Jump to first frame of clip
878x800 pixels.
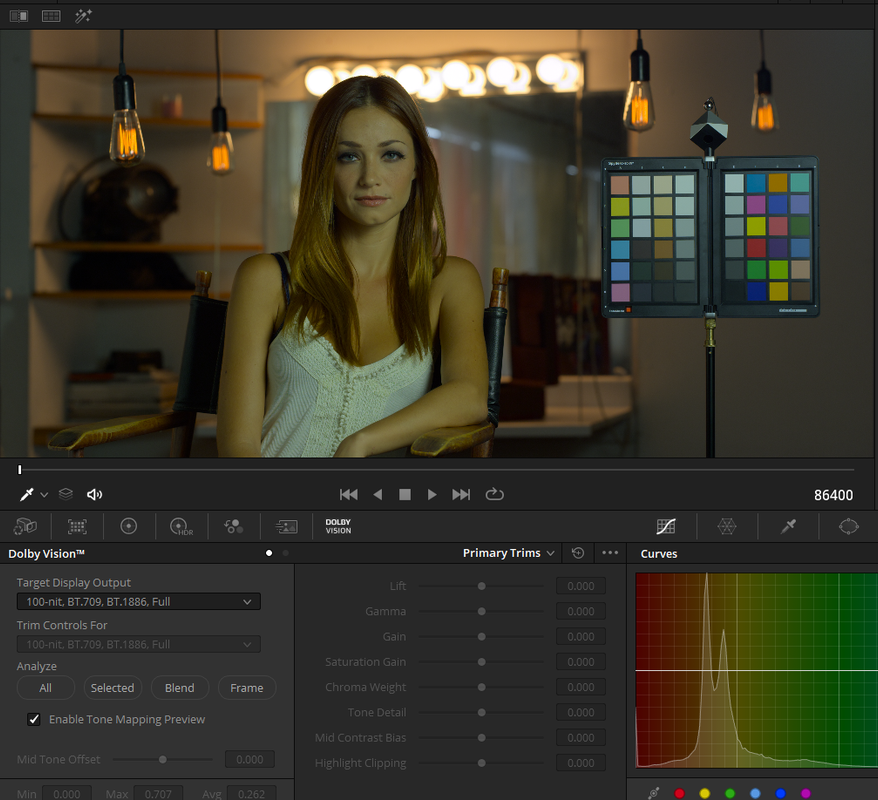click(348, 494)
